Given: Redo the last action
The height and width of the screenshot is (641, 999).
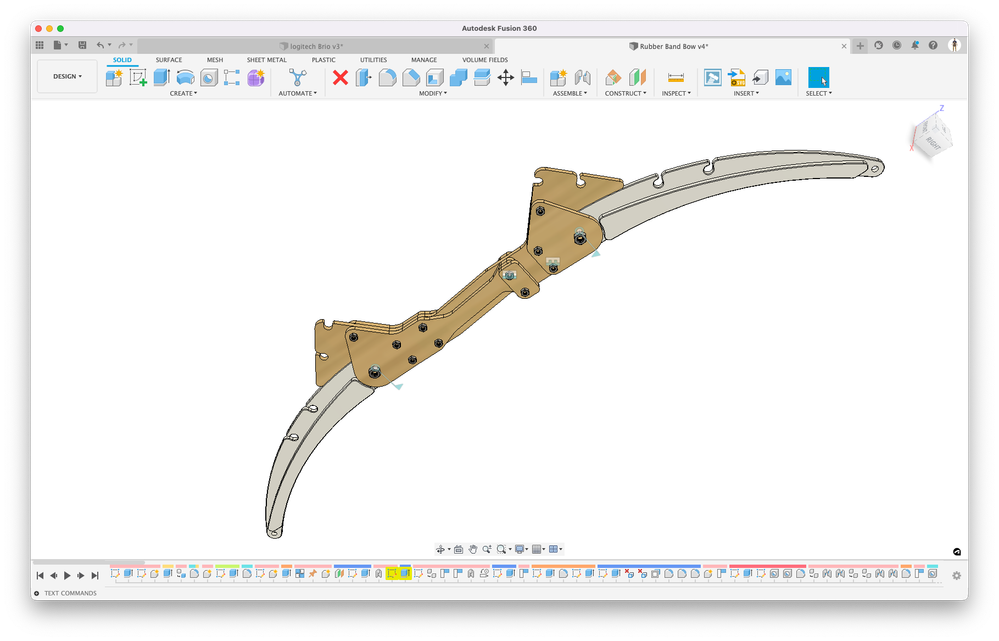Looking at the screenshot, I should click(121, 45).
